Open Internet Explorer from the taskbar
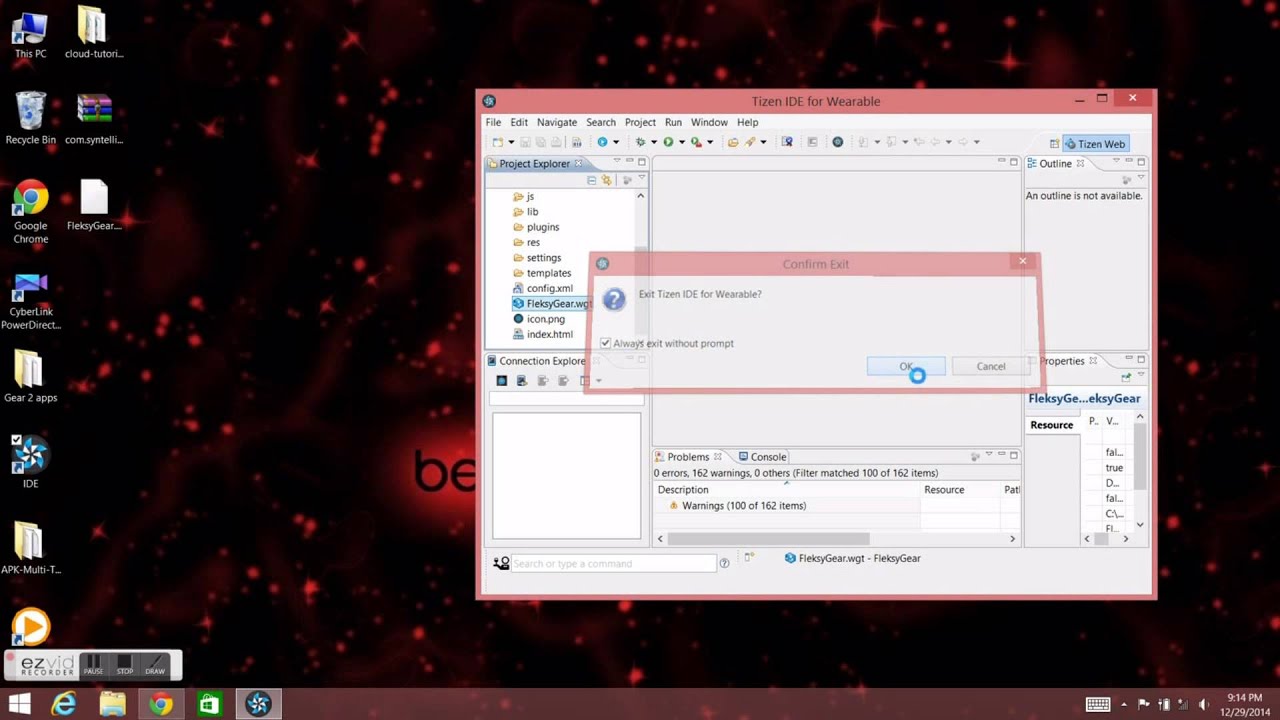The image size is (1280, 720). (64, 704)
